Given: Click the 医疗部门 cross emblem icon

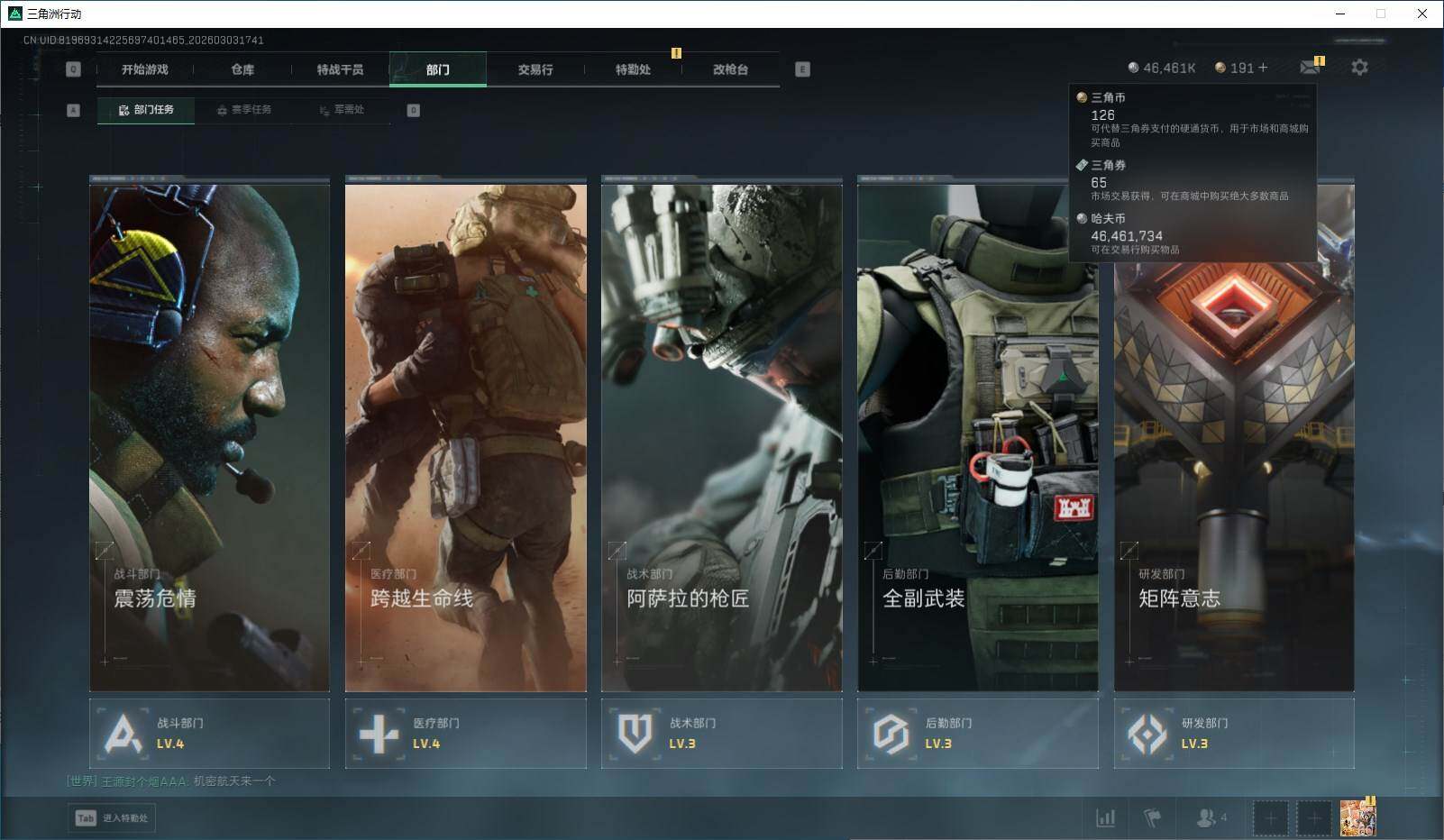Looking at the screenshot, I should 379,734.
